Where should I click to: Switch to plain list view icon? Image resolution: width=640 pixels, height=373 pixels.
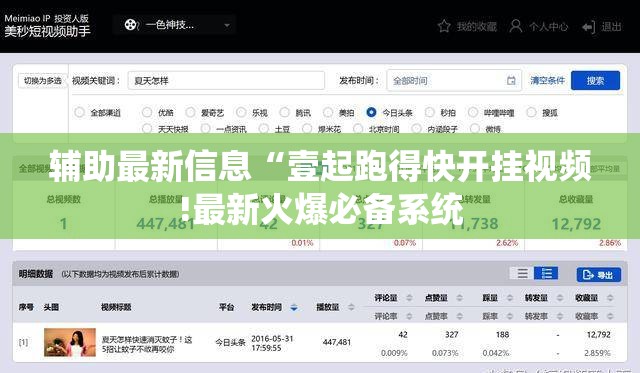point(522,273)
